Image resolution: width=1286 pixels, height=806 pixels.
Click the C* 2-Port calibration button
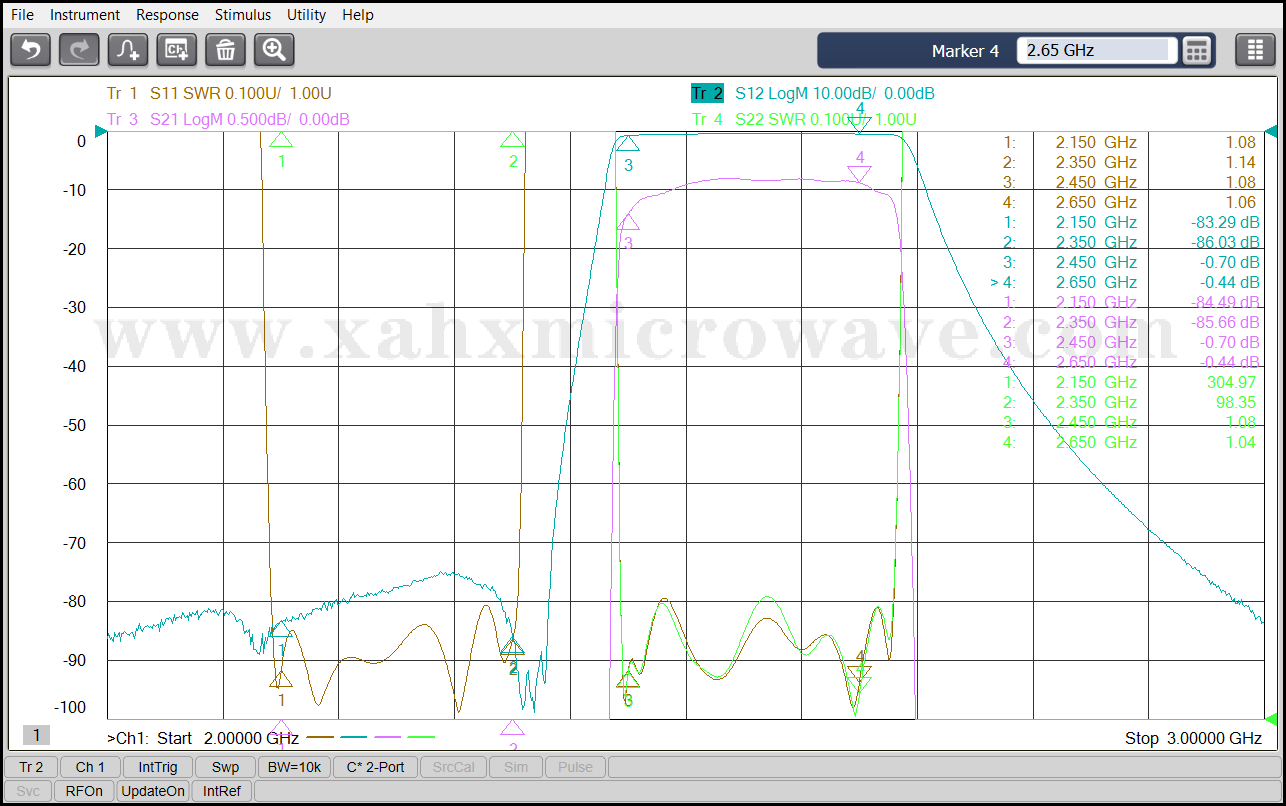376,767
